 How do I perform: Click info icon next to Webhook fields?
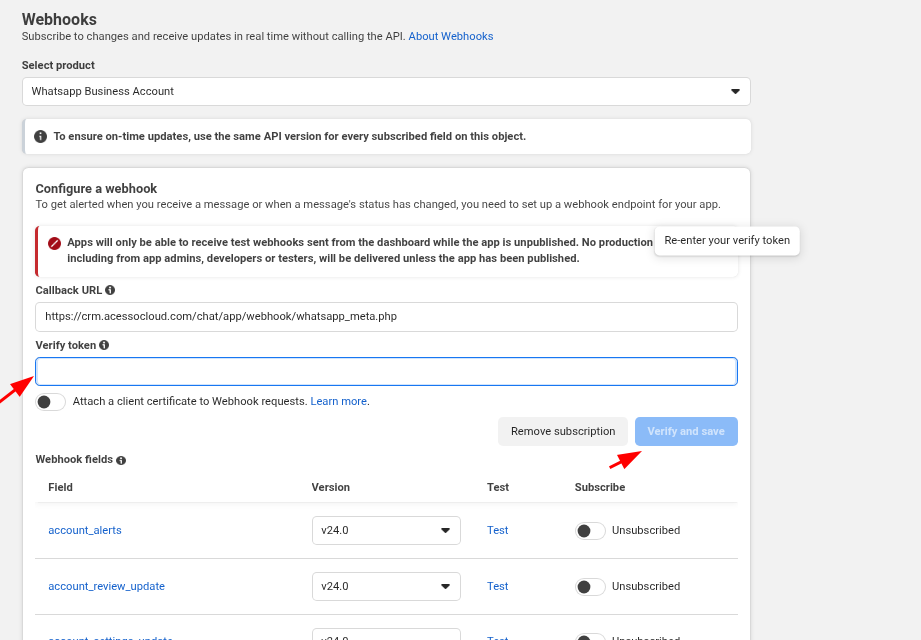click(121, 460)
